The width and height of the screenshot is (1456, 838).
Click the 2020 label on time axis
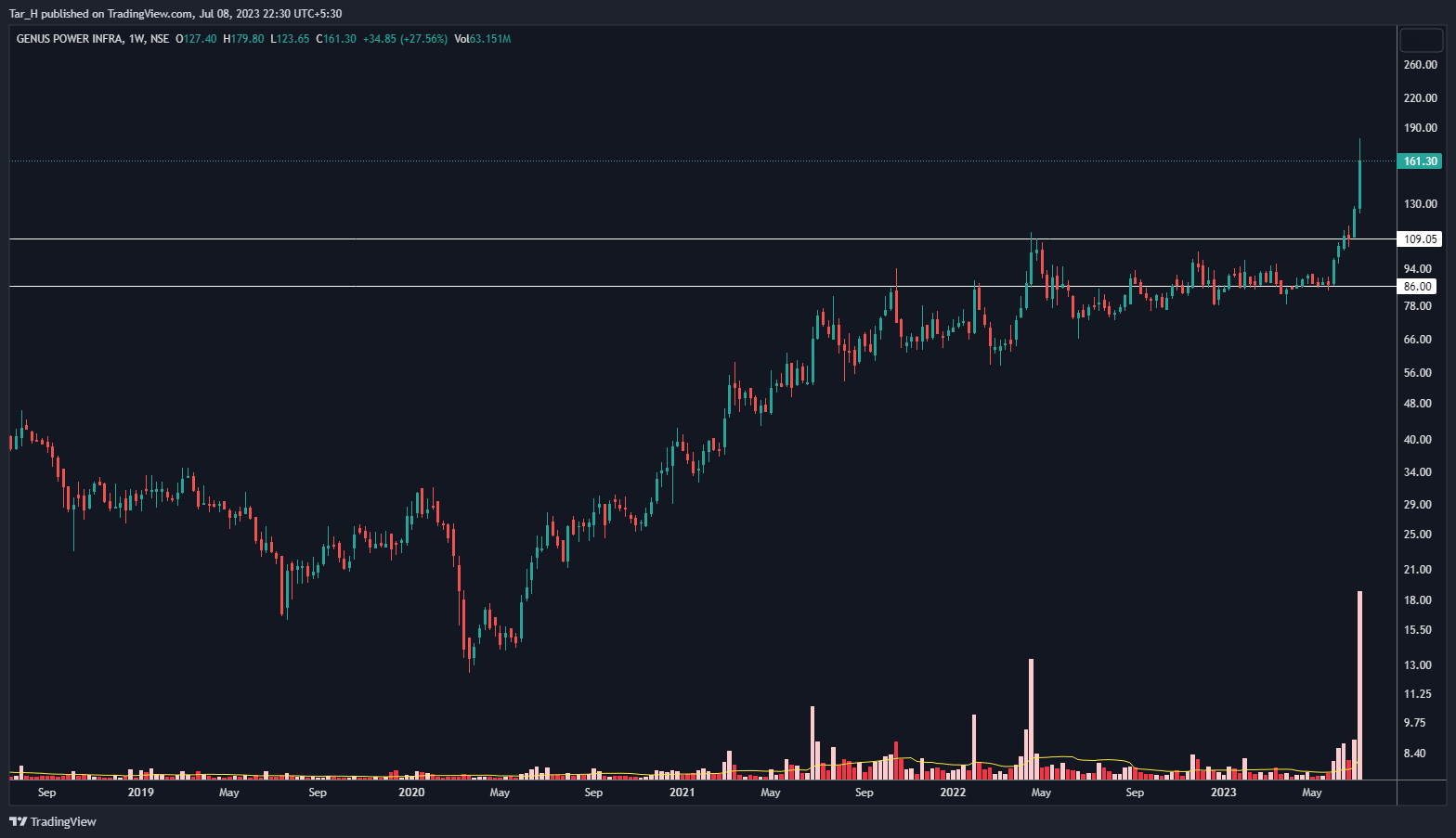coord(411,793)
